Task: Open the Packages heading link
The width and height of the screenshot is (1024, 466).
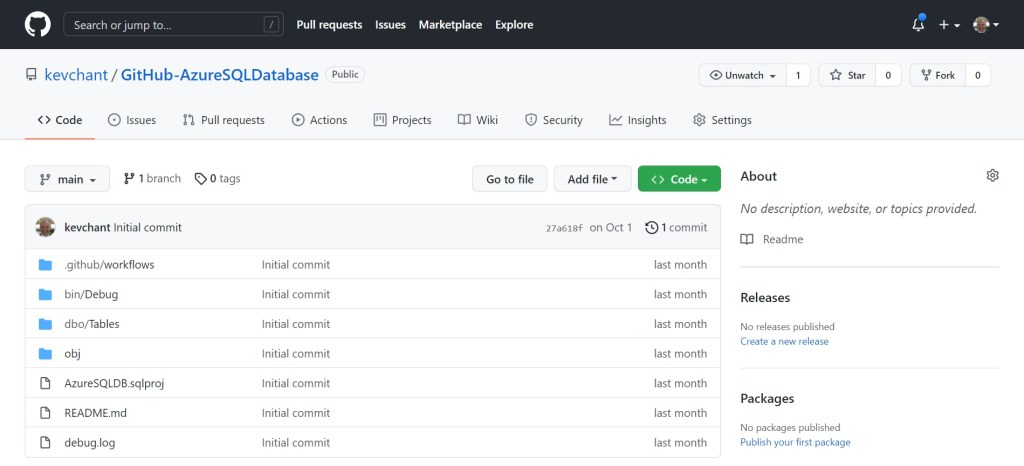Action: tap(767, 399)
